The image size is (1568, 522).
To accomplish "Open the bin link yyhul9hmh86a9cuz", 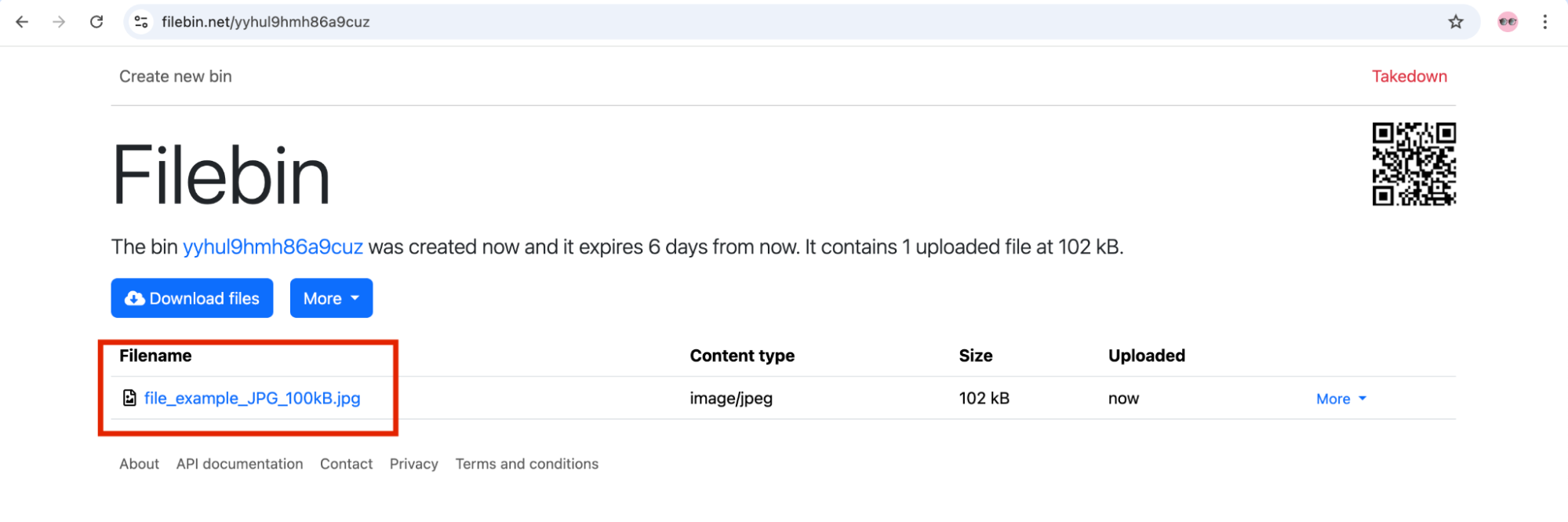I will point(273,246).
